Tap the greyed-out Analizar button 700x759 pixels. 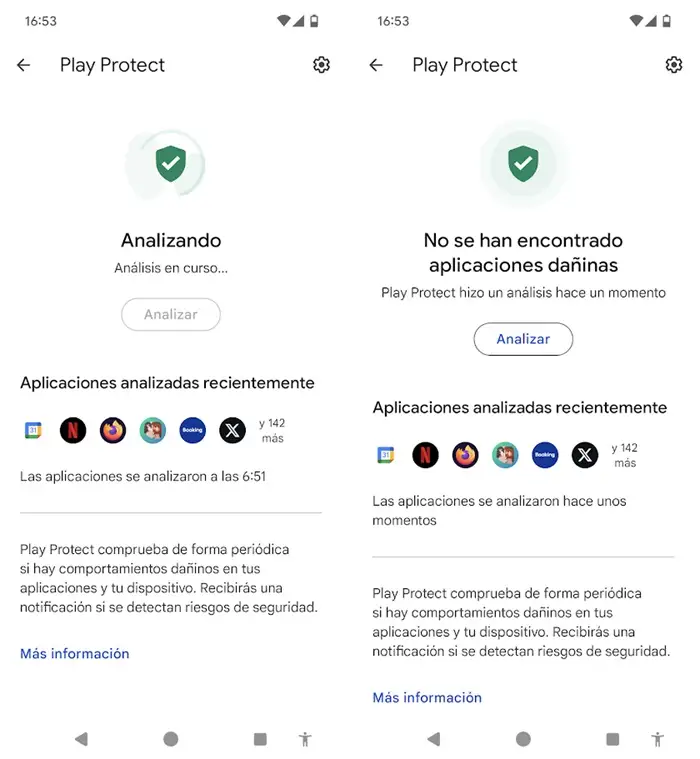[x=171, y=314]
